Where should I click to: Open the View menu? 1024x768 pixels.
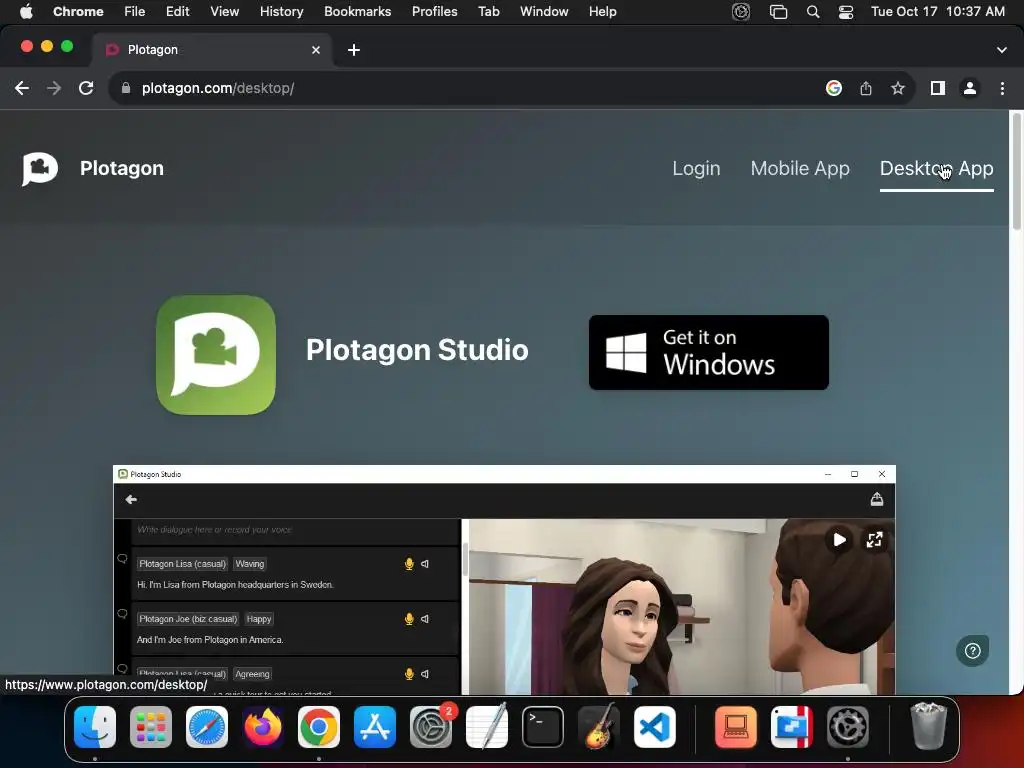[225, 12]
